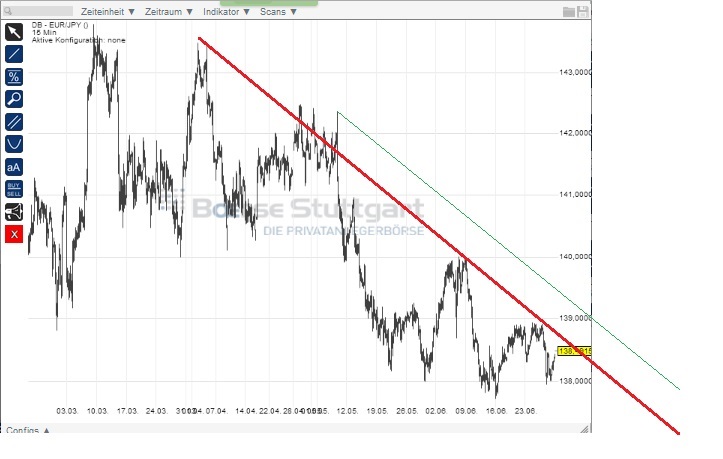The image size is (723, 459).
Task: Click the 138,0000 price axis label
Action: (x=575, y=381)
